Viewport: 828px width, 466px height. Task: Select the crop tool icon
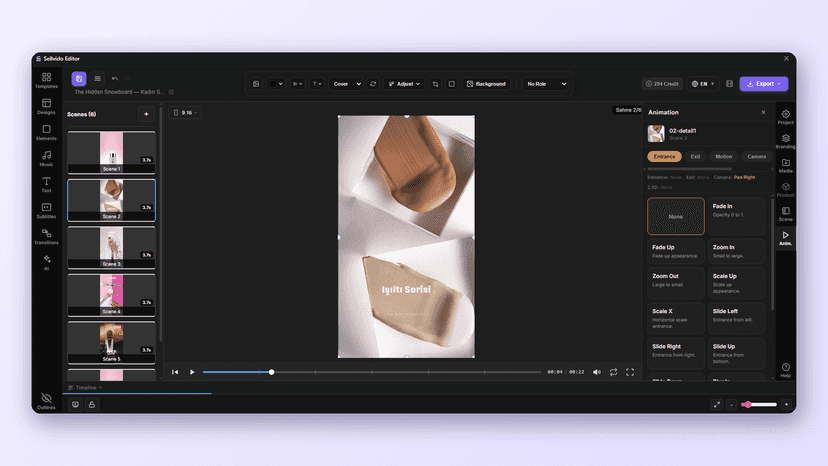435,84
